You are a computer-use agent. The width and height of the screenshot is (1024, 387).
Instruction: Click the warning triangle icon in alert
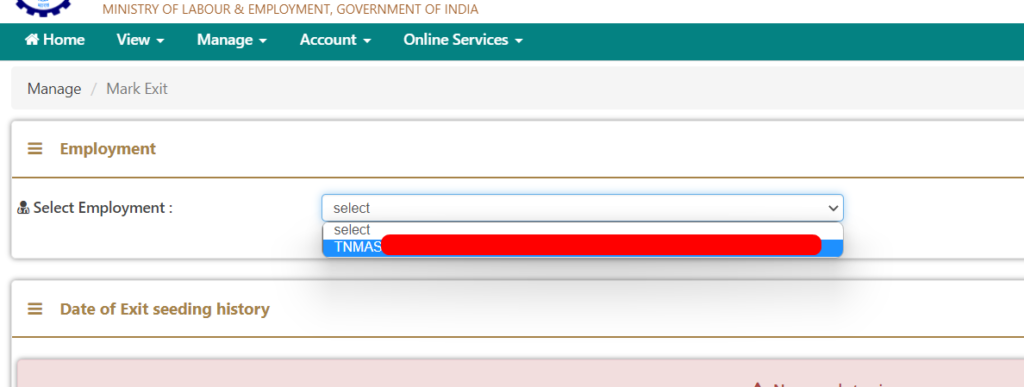pos(758,385)
